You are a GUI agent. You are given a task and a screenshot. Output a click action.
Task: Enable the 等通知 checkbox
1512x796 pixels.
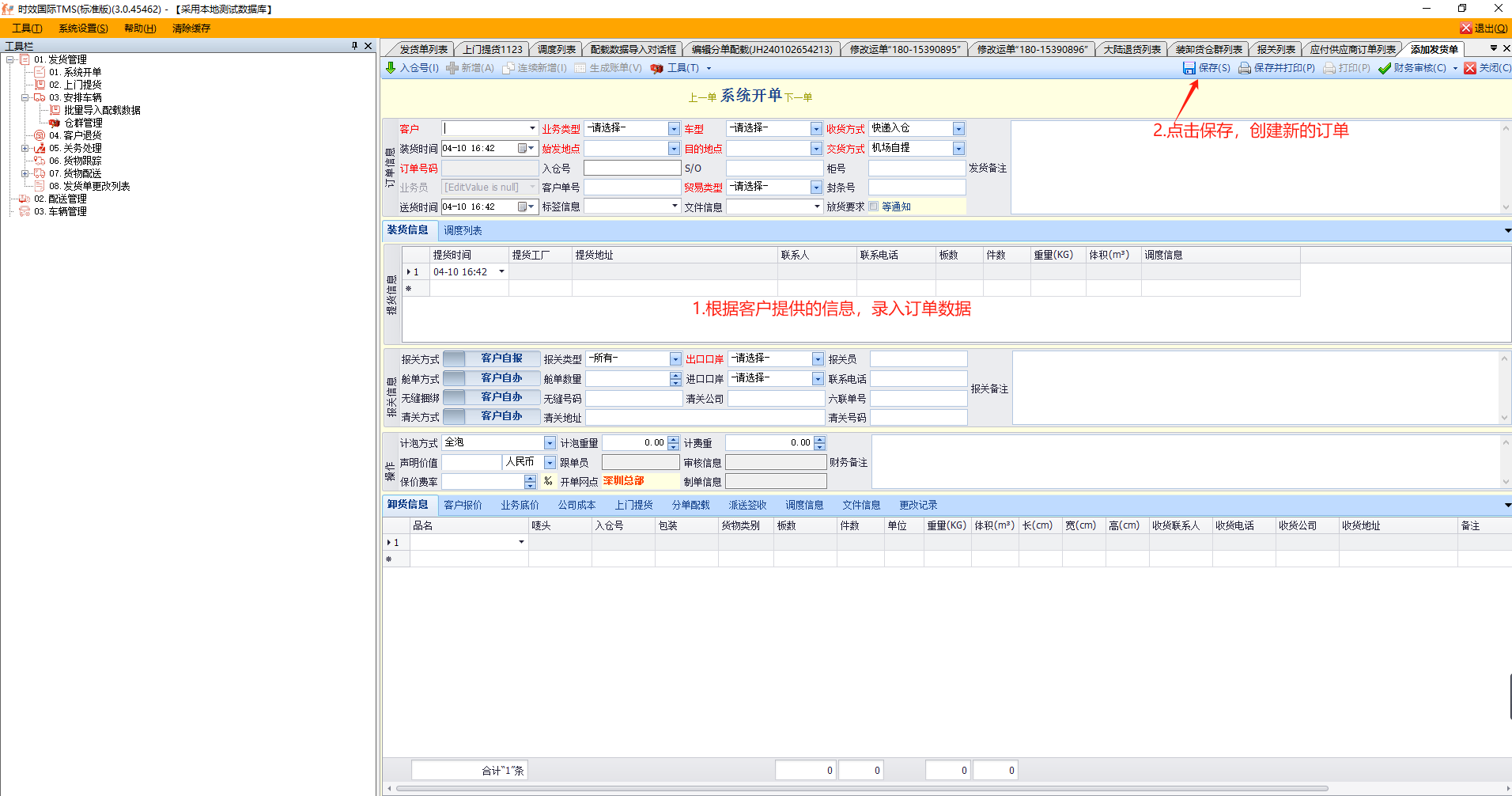[874, 207]
